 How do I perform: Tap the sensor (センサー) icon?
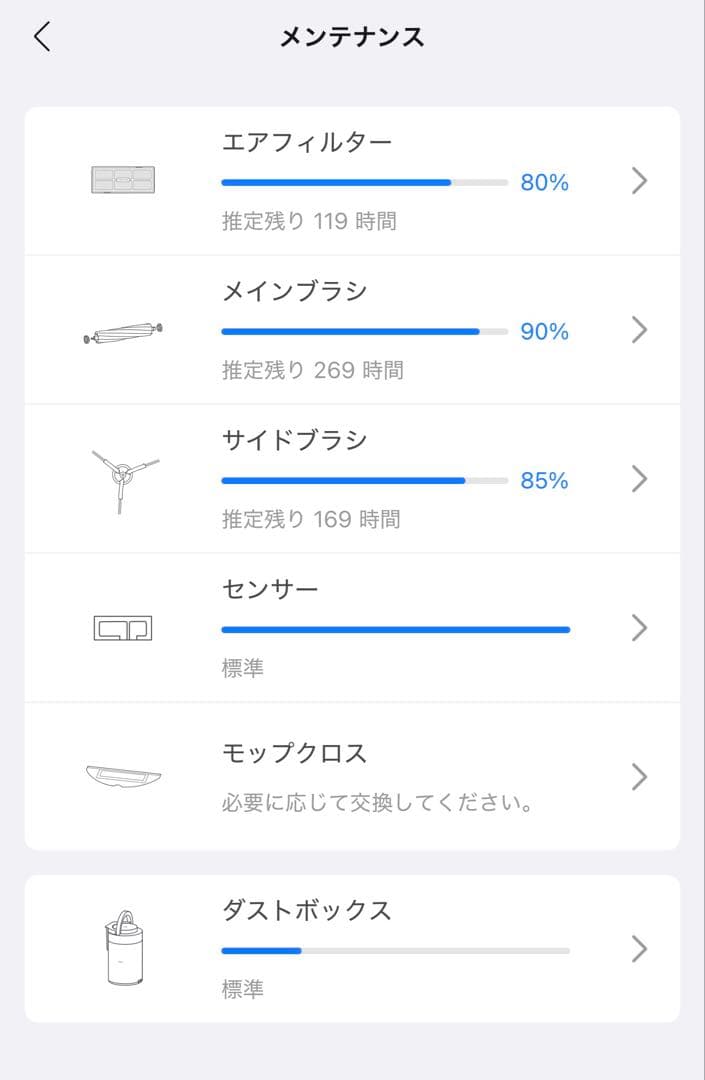(x=122, y=627)
